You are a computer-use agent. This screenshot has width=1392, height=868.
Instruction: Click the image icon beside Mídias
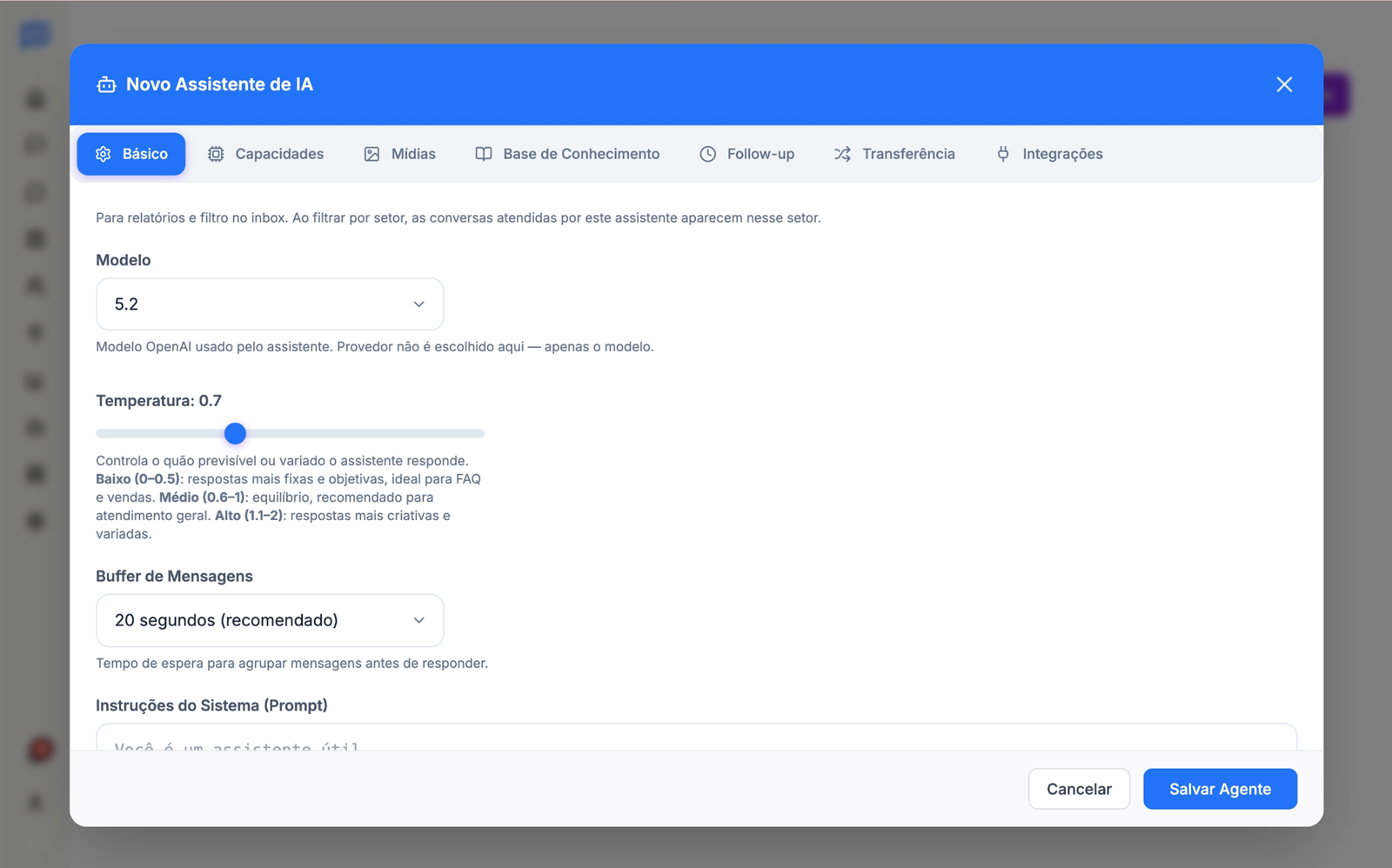[371, 154]
